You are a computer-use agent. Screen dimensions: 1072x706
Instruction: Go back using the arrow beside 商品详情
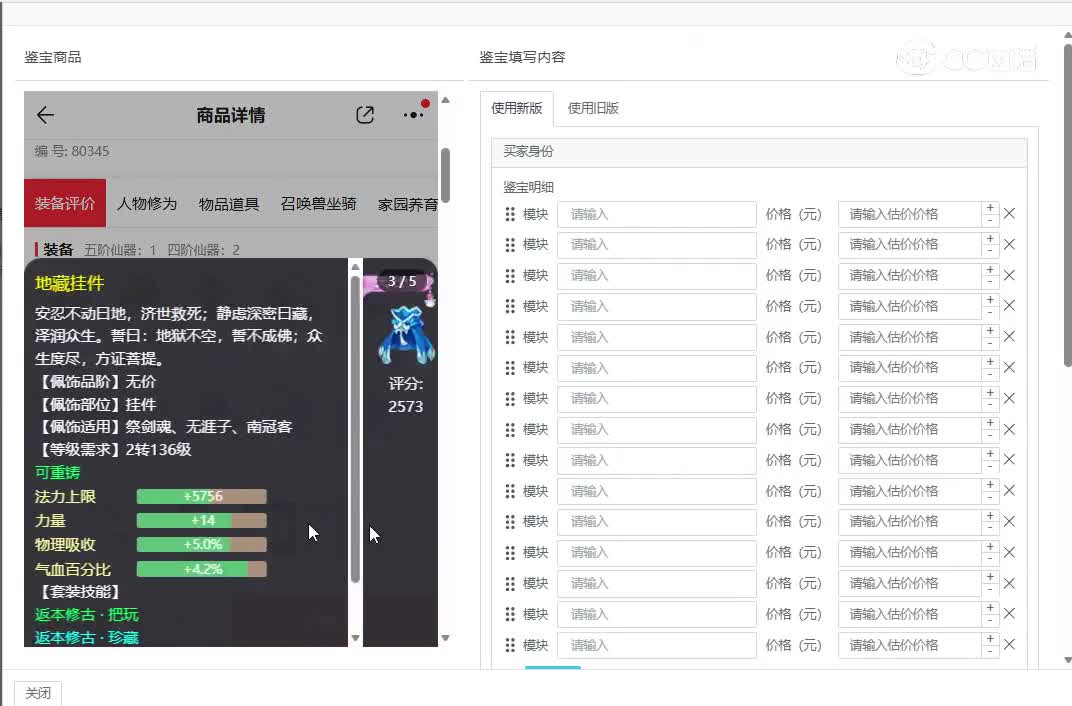coord(45,115)
